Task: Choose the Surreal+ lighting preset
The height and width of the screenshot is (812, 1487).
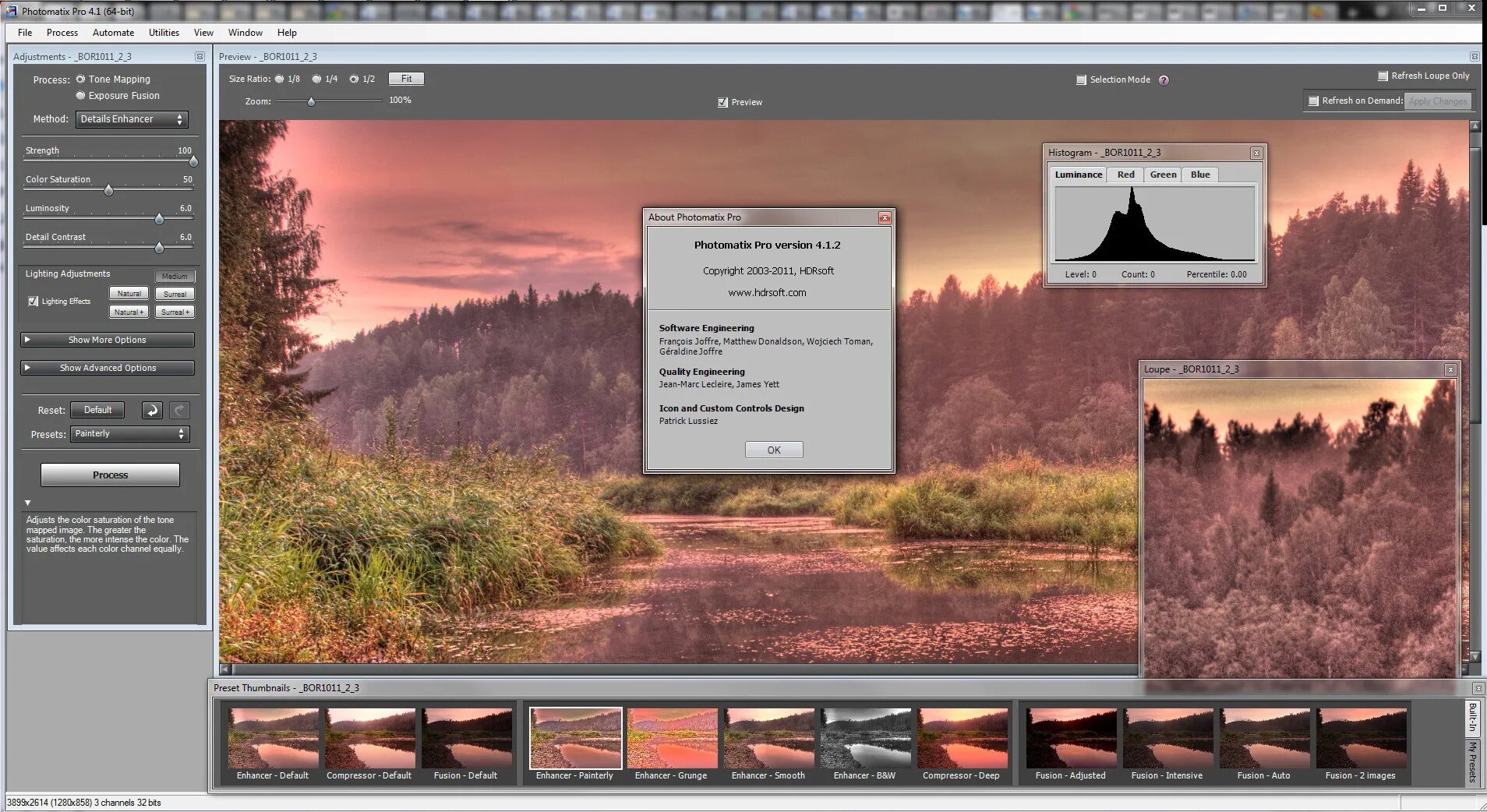Action: coord(175,312)
